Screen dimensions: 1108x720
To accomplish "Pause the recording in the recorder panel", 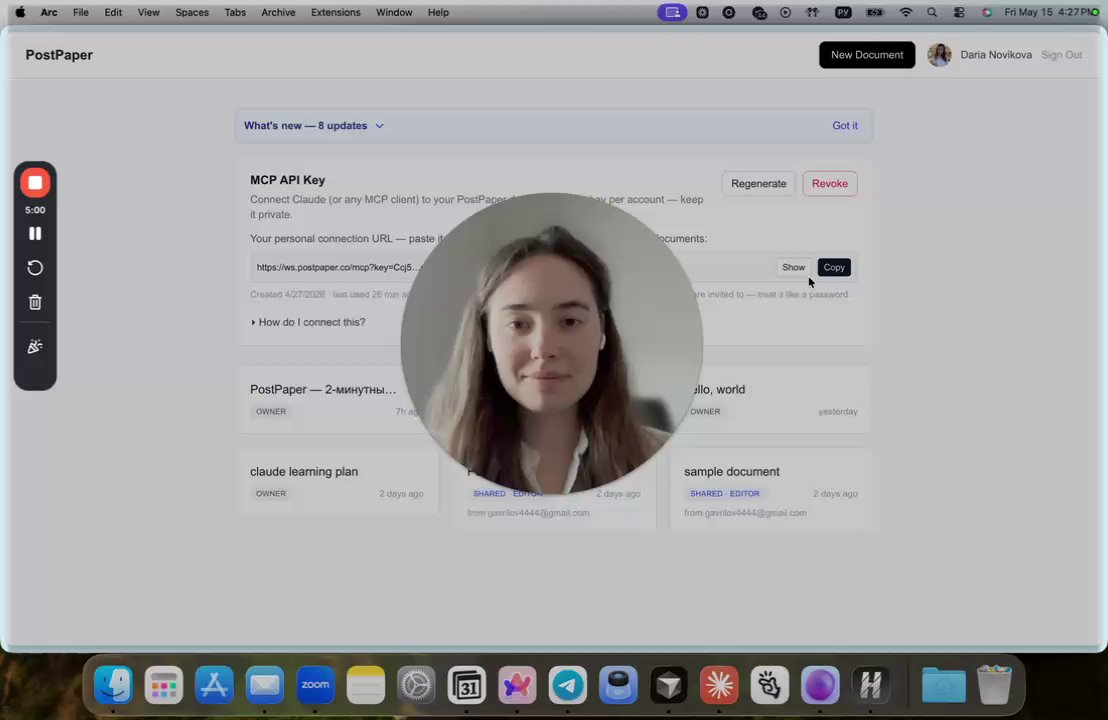I will 35,233.
